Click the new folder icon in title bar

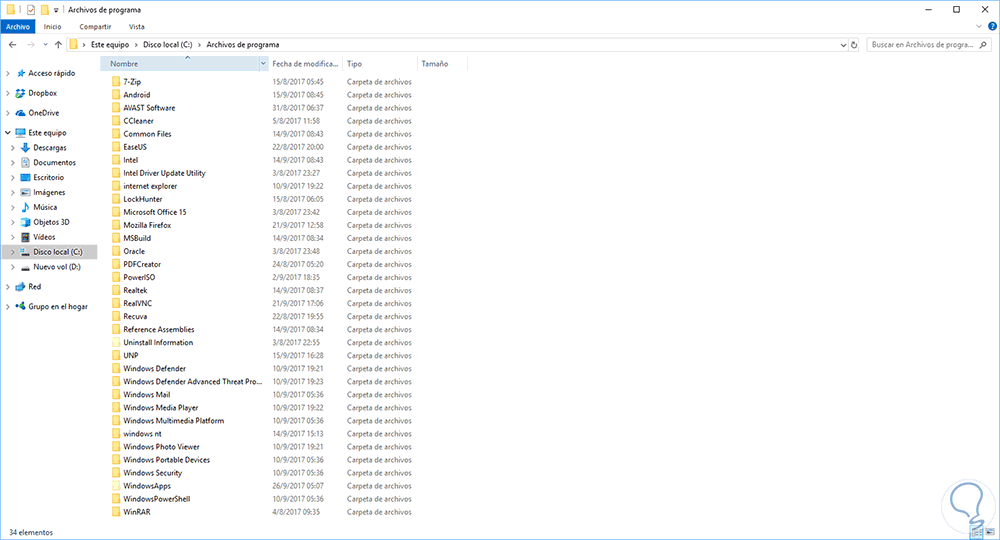(x=44, y=10)
